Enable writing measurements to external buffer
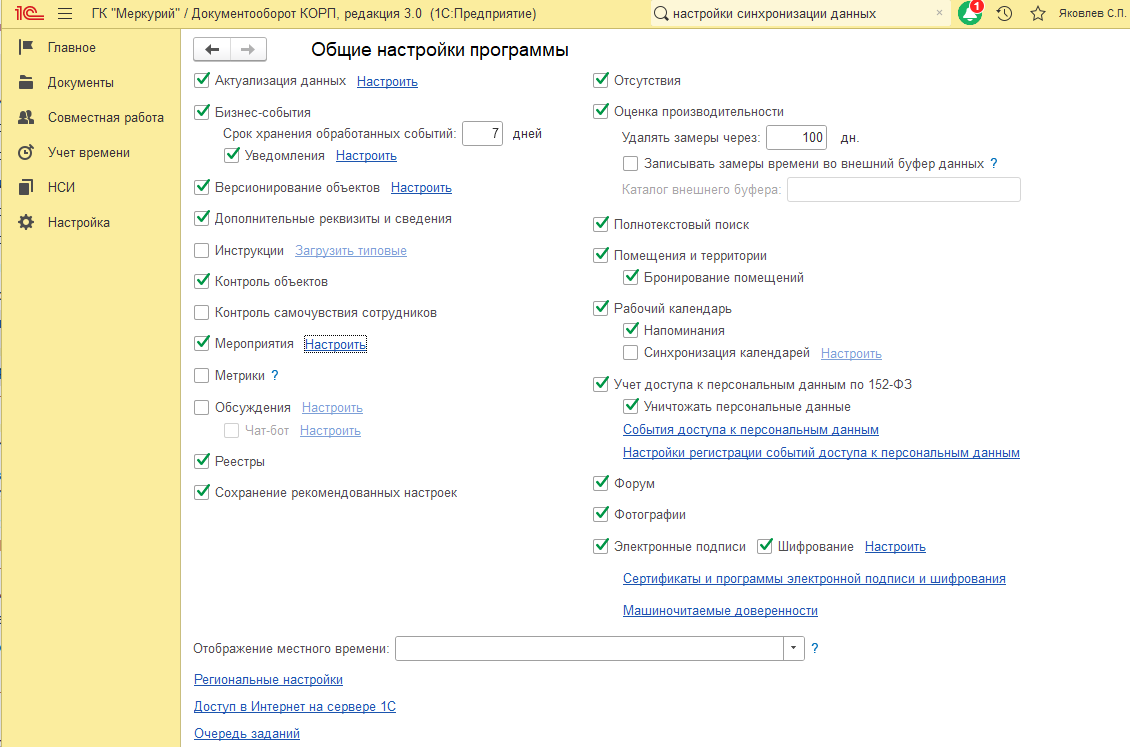 click(631, 164)
